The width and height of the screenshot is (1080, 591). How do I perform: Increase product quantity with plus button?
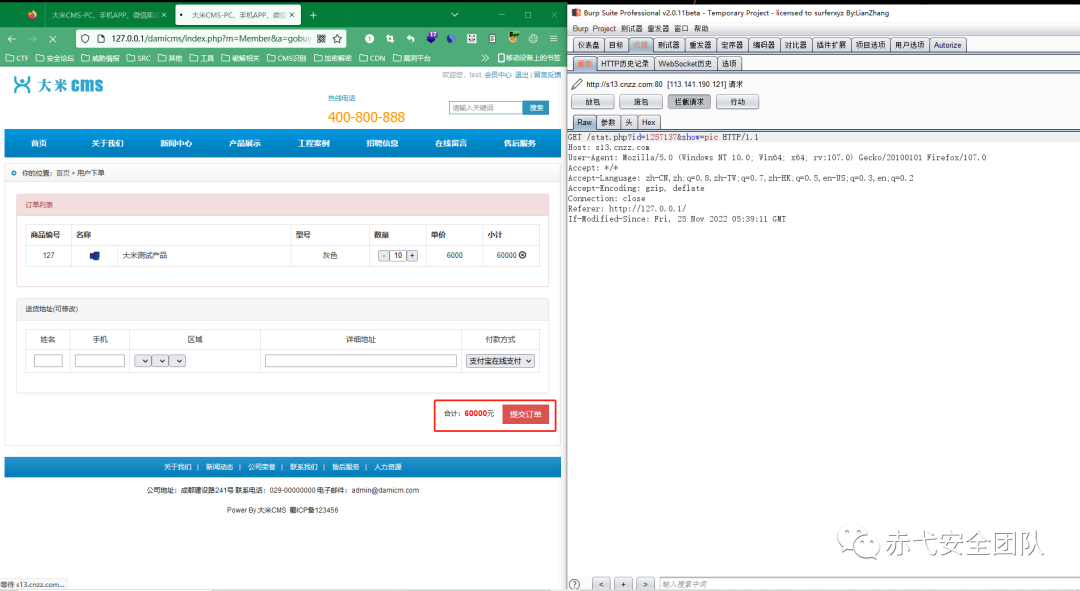pos(412,256)
